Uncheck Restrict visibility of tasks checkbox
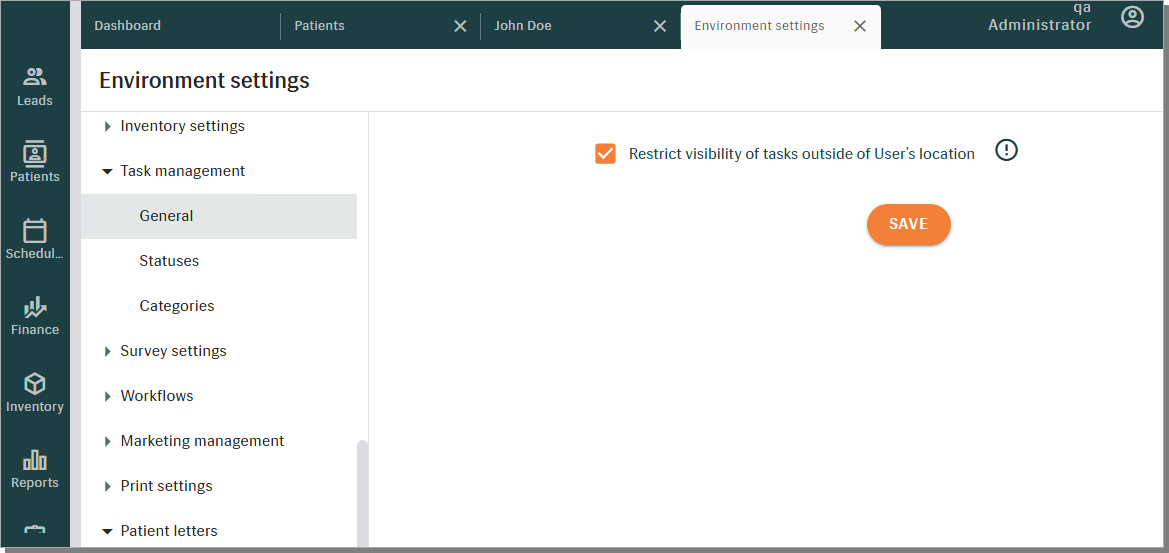The width and height of the screenshot is (1169, 553). 605,154
